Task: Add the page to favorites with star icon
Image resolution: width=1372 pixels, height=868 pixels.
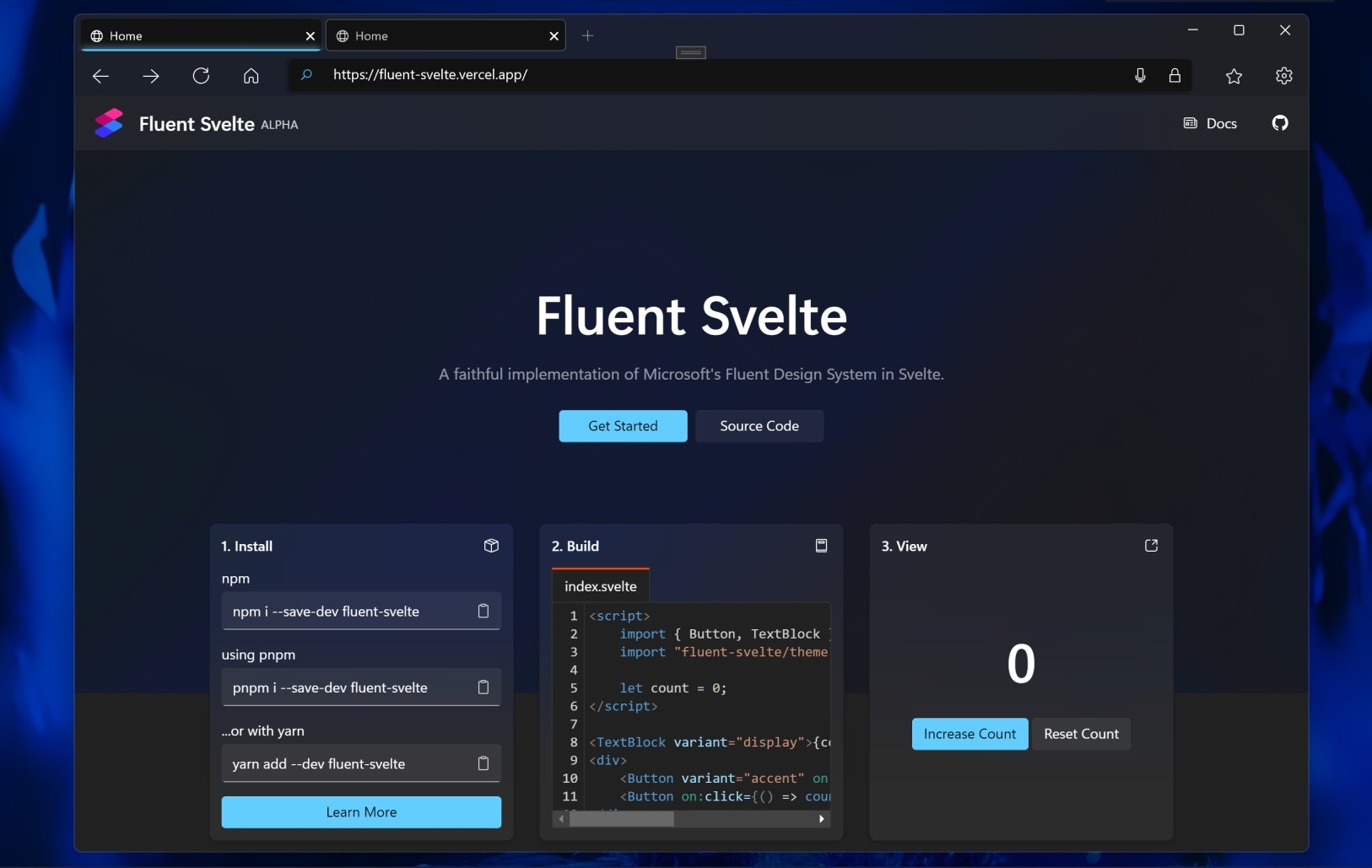Action: point(1234,76)
